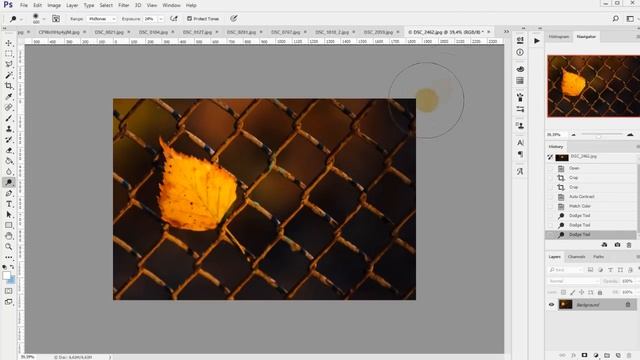Expand the toolbar with double arrow
Viewport: 640px width, 360px height.
click(4, 29)
